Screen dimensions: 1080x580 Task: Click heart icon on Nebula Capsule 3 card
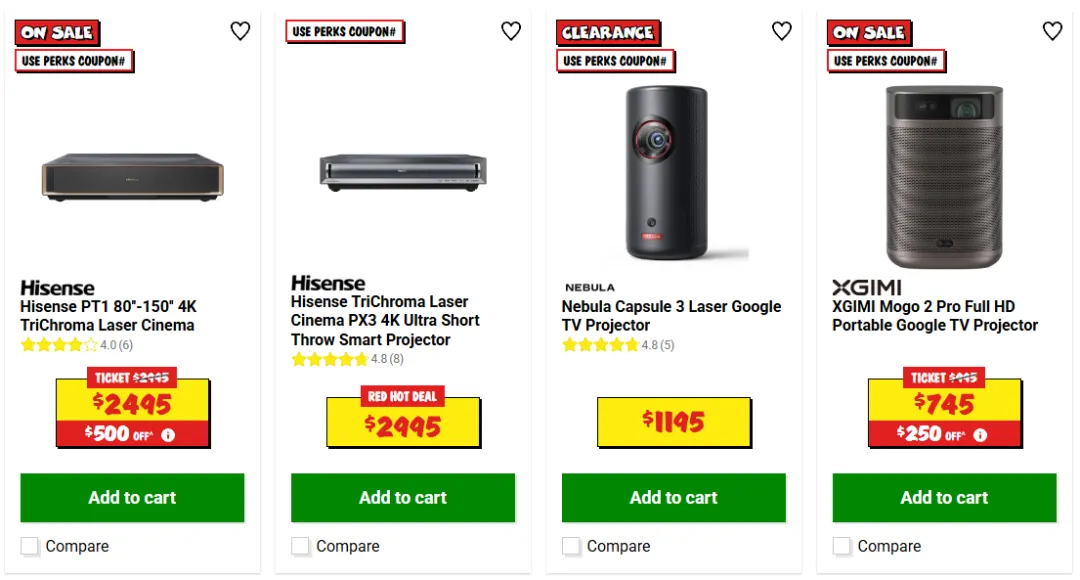[781, 31]
